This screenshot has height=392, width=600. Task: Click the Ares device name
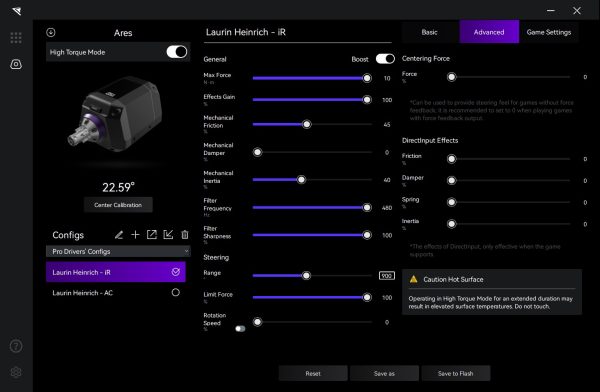123,33
